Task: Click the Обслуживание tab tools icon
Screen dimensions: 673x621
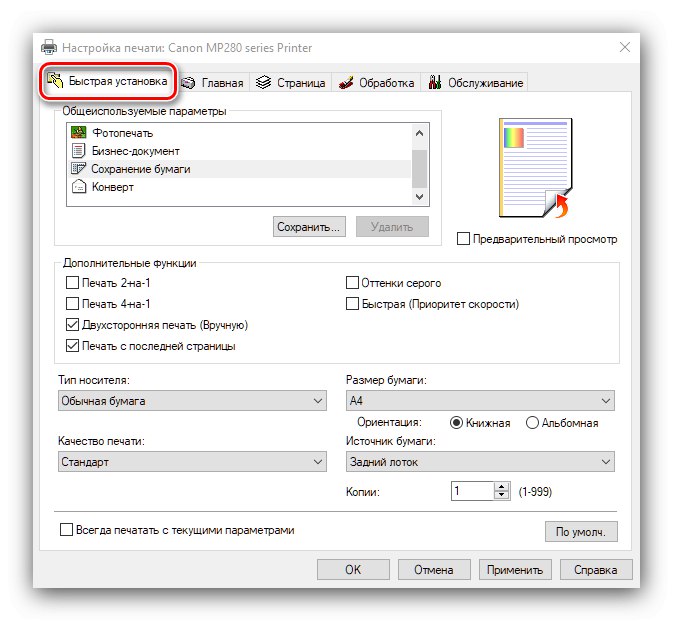Action: coord(435,82)
